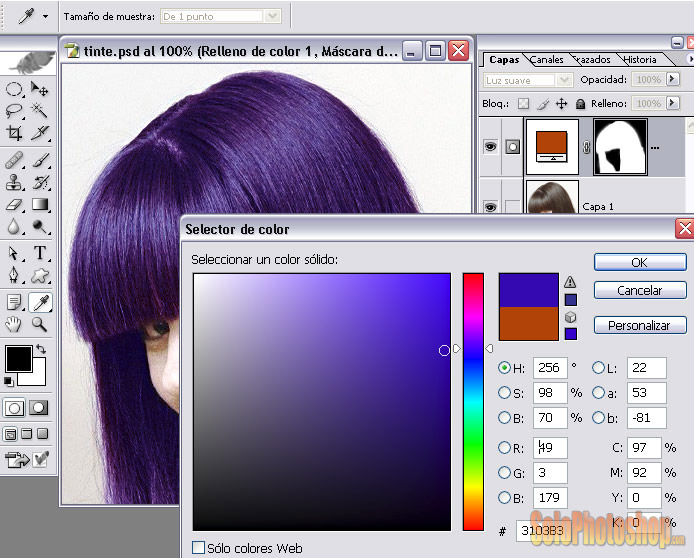Viewport: 694px width, 558px height.
Task: Open the Luz suave blend mode dropdown
Action: [563, 80]
